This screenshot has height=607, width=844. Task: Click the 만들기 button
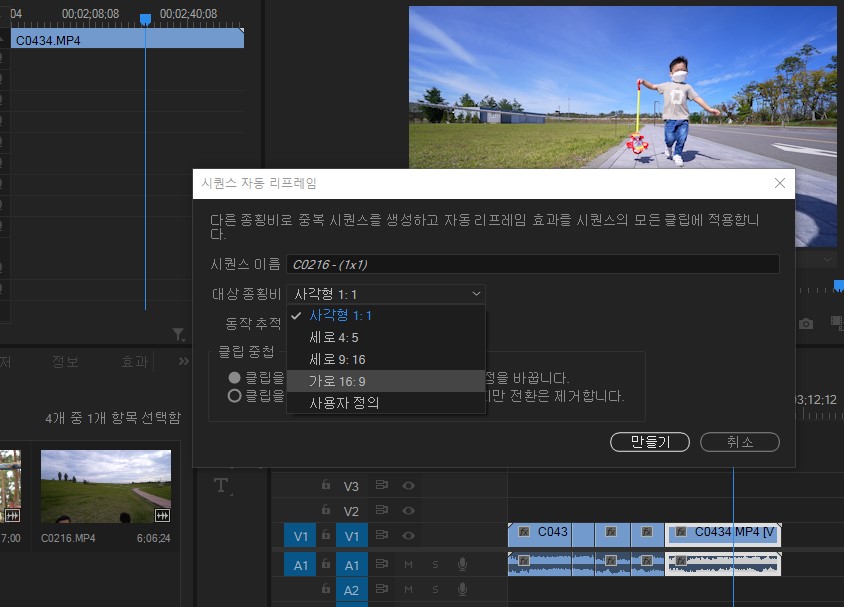click(x=650, y=442)
